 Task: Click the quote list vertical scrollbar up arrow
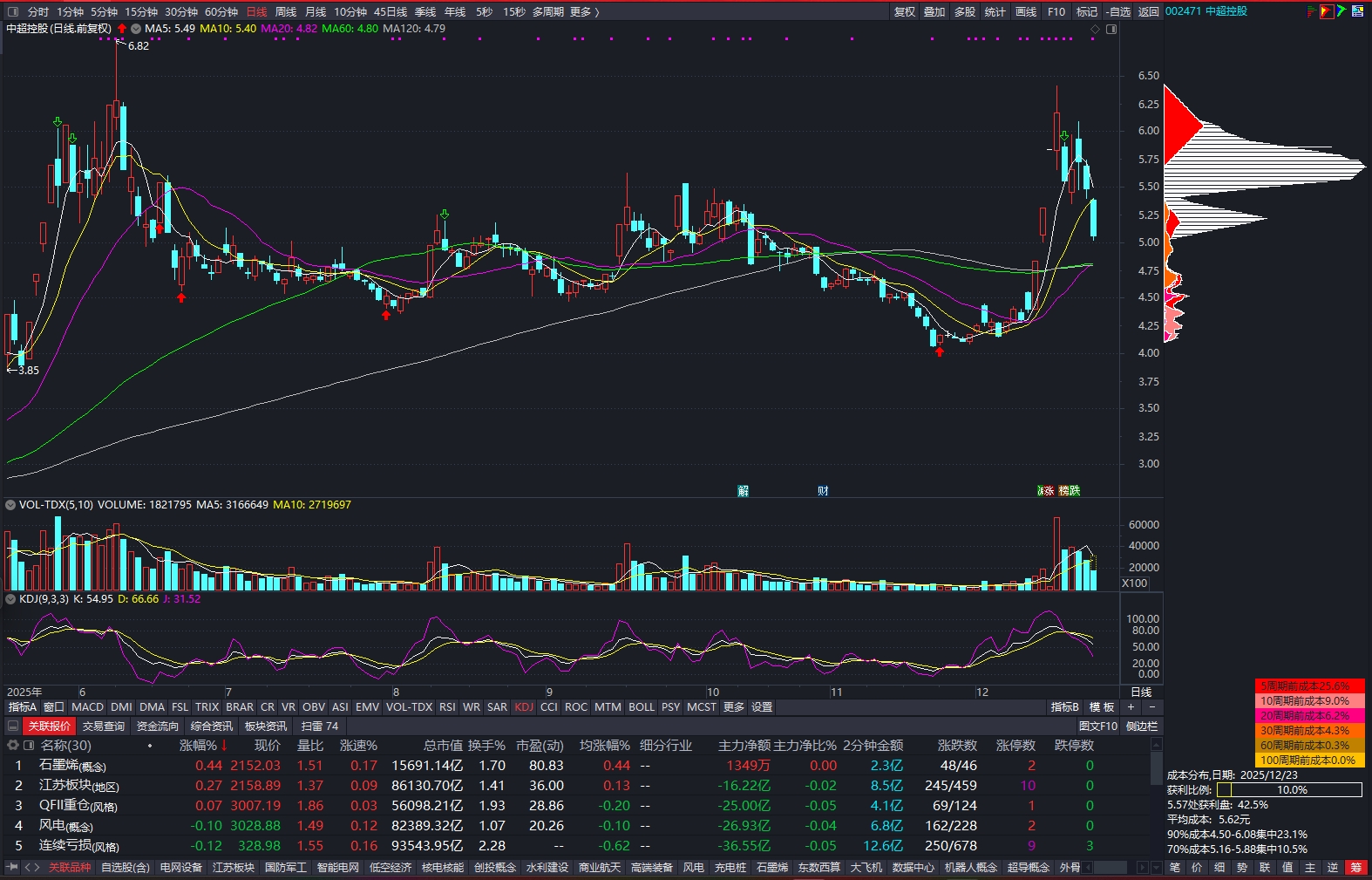[1157, 745]
